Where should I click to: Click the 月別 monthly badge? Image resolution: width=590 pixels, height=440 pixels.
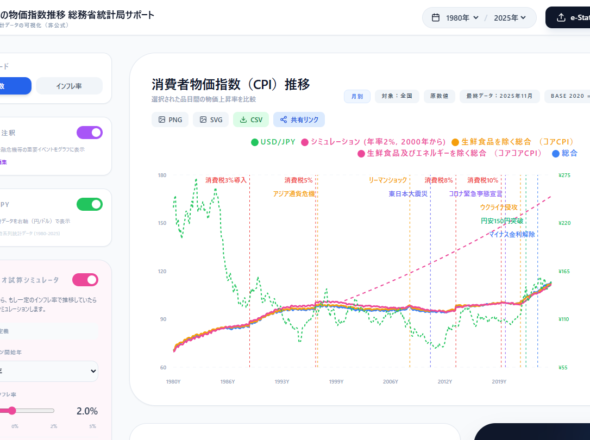click(357, 96)
